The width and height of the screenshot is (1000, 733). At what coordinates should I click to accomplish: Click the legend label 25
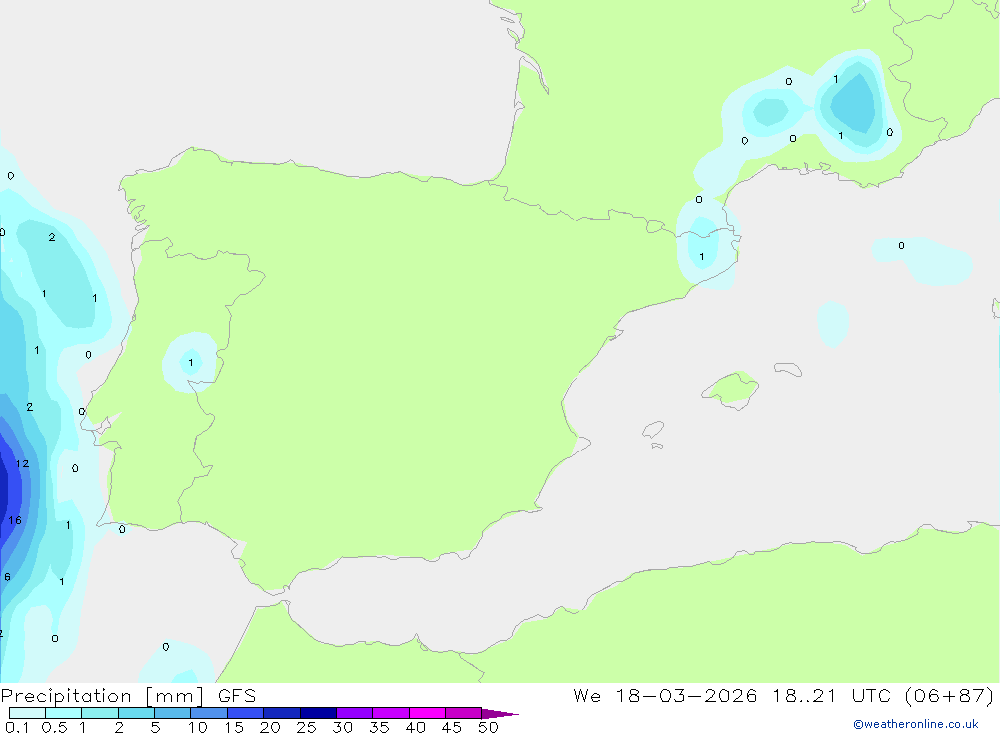pos(306,727)
